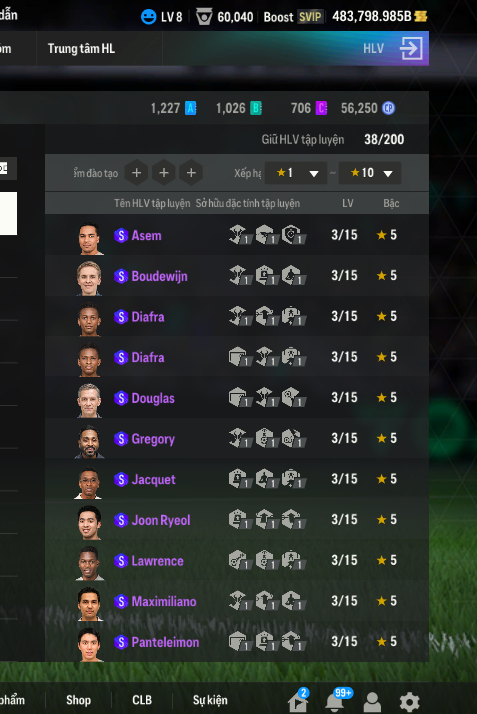Screen dimensions: 477x714
Task: Click the CP coin currency icon
Action: 388,108
